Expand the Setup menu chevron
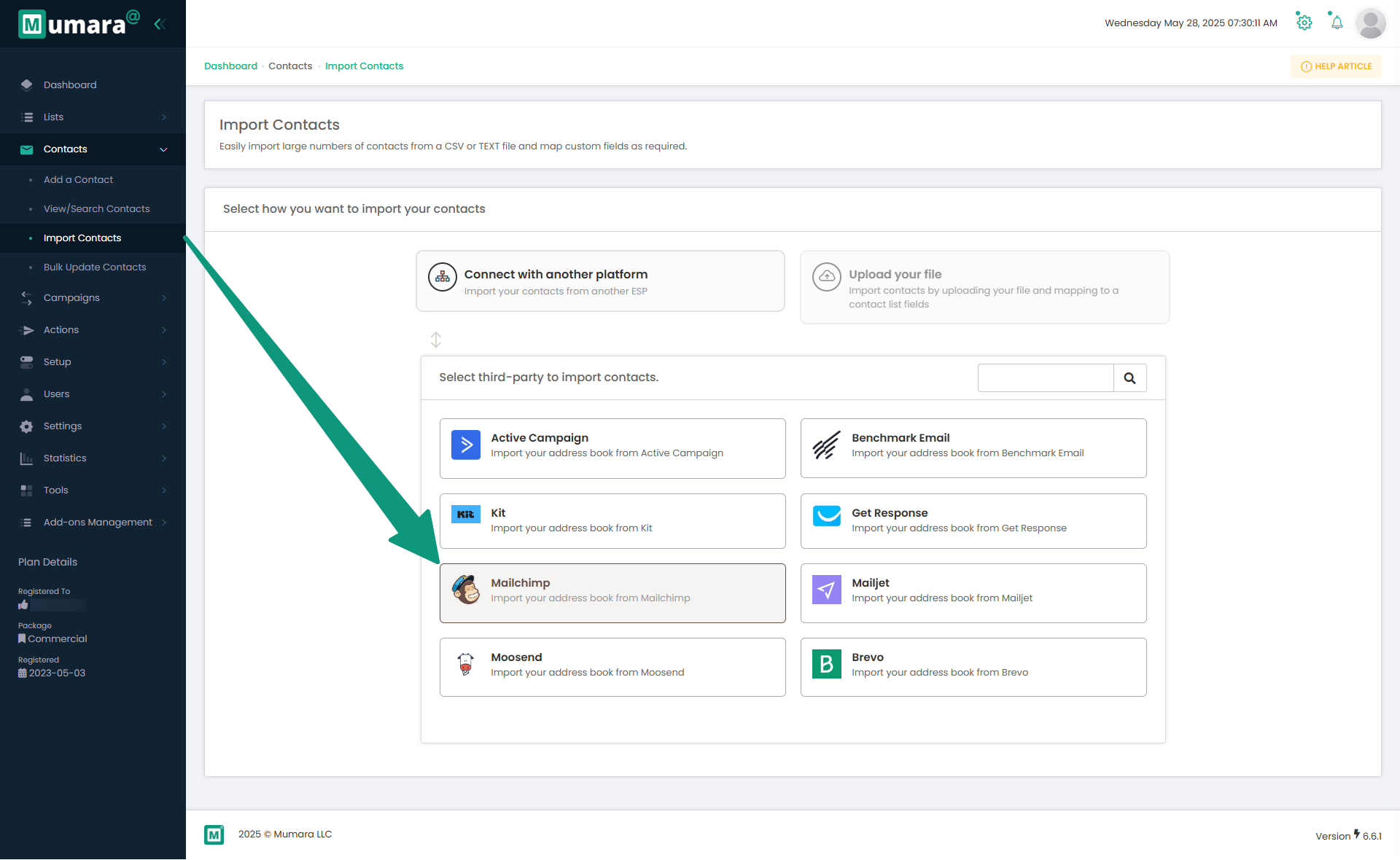This screenshot has height=860, width=1400. click(164, 362)
